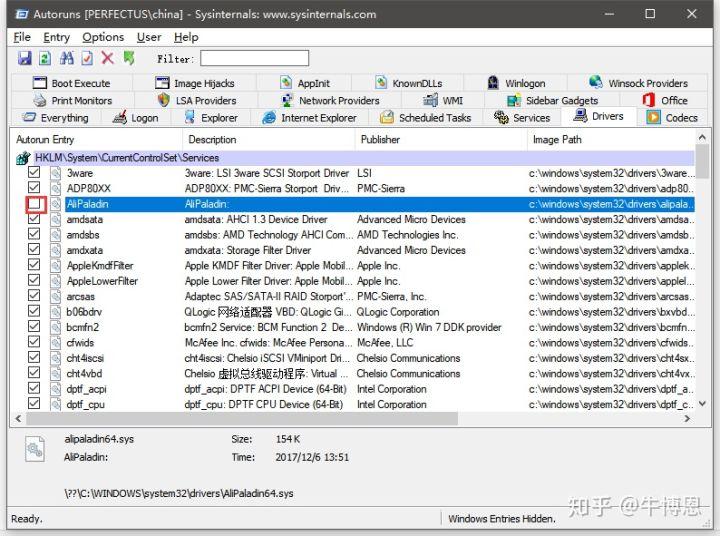Click the file icon of the cfwids row
The image size is (720, 536).
(56, 343)
